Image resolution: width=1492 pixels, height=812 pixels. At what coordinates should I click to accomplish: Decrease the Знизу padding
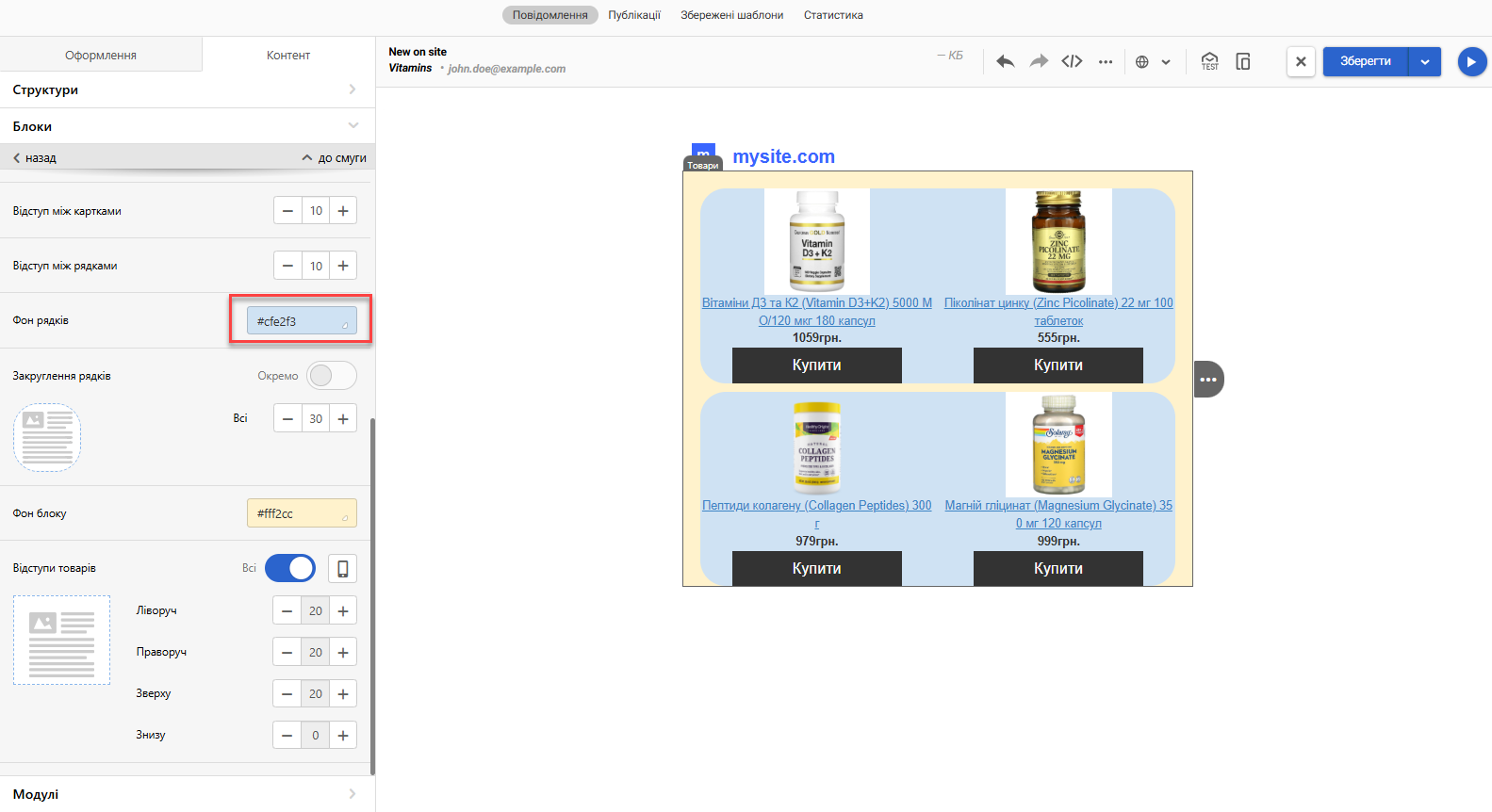287,735
